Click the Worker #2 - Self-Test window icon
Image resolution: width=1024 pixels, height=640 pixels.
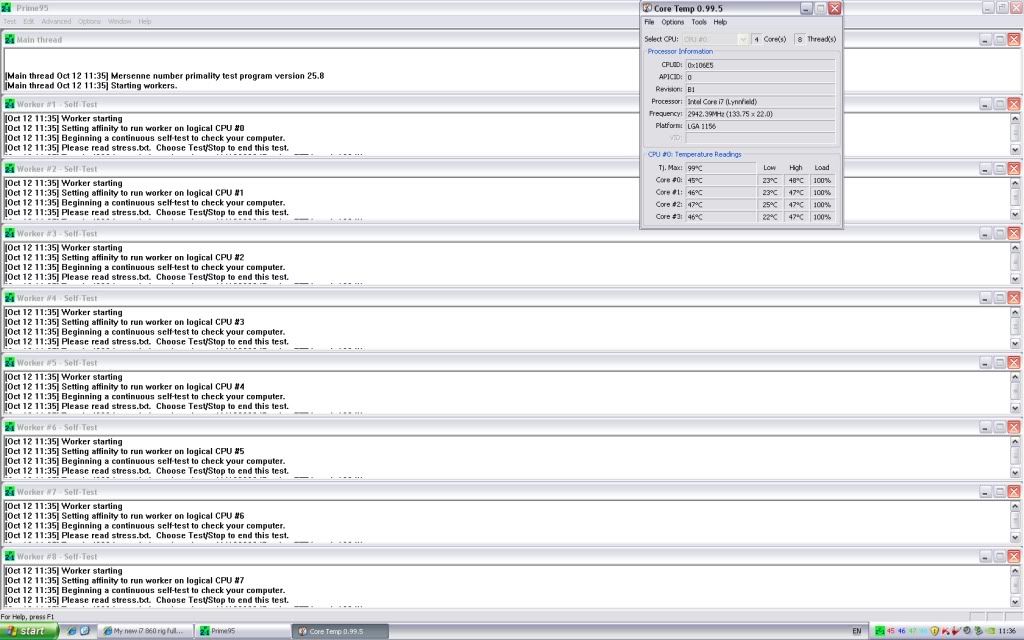point(9,168)
